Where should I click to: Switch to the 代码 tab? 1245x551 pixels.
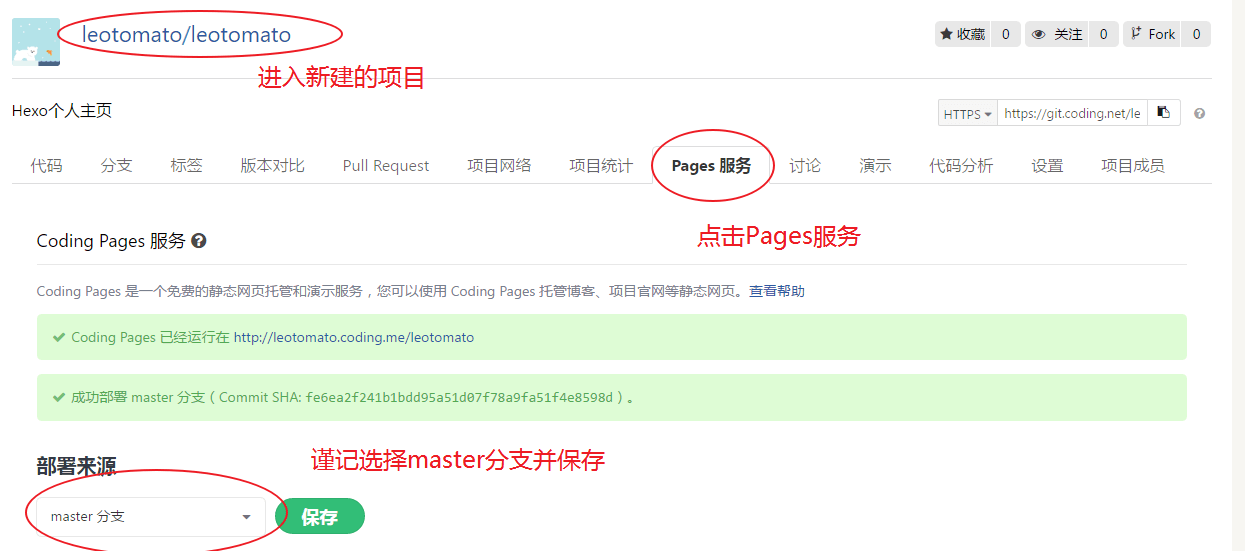[46, 166]
